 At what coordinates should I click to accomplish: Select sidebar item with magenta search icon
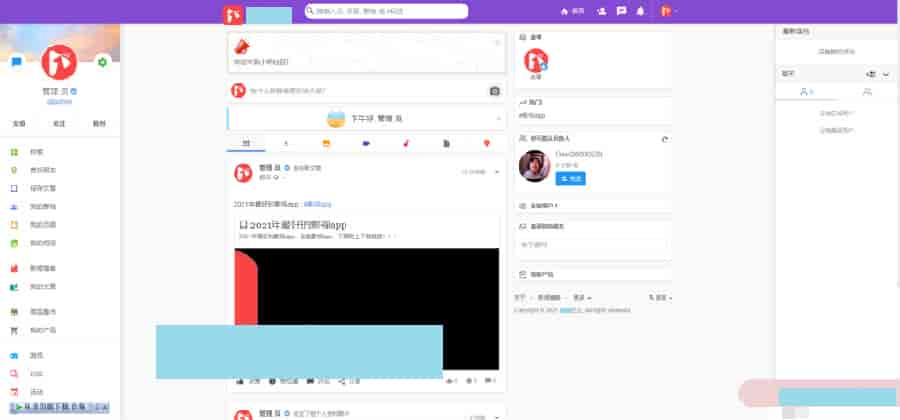coord(59,374)
